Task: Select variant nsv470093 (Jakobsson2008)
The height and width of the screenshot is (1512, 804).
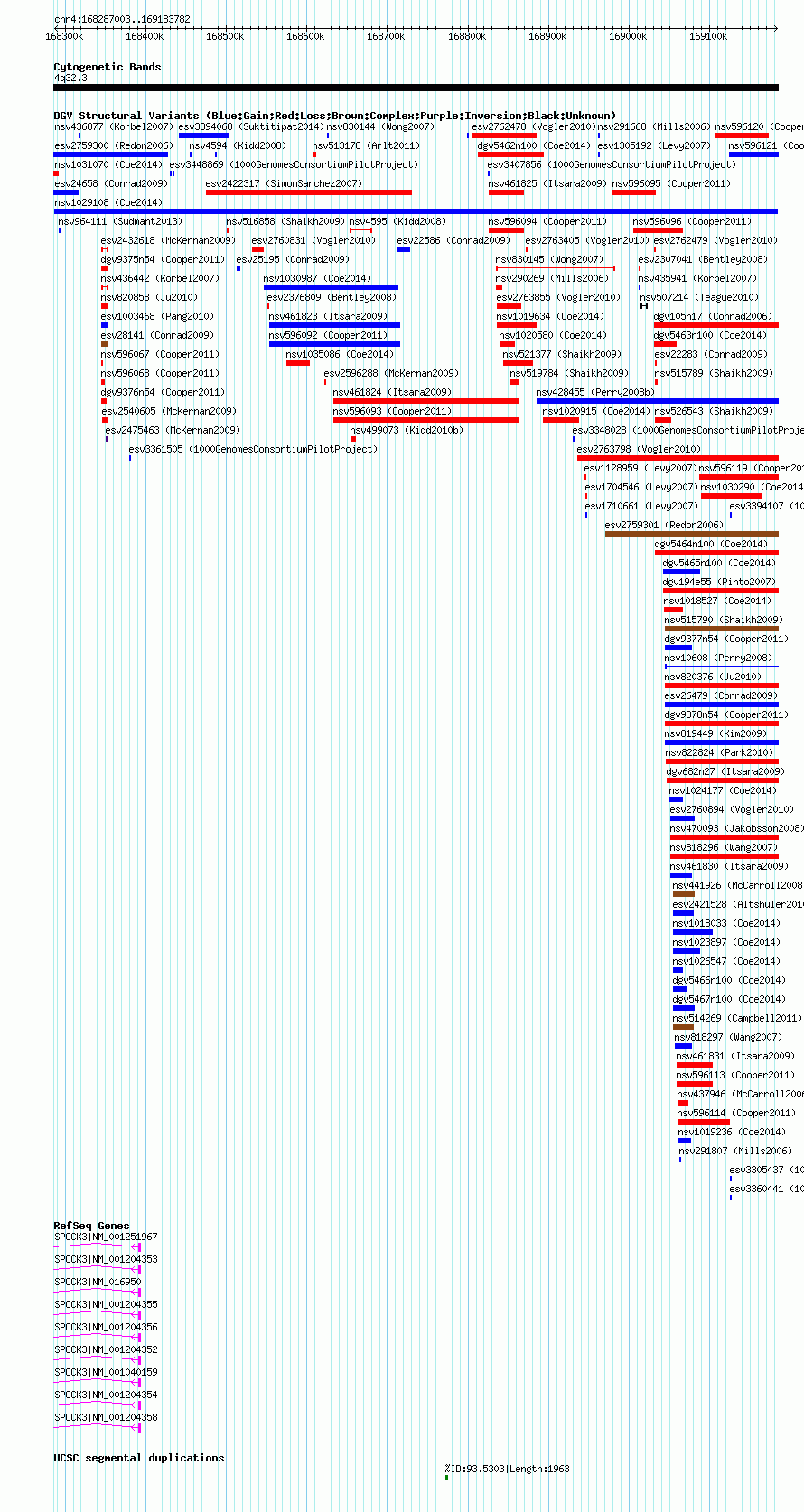Action: (x=736, y=828)
